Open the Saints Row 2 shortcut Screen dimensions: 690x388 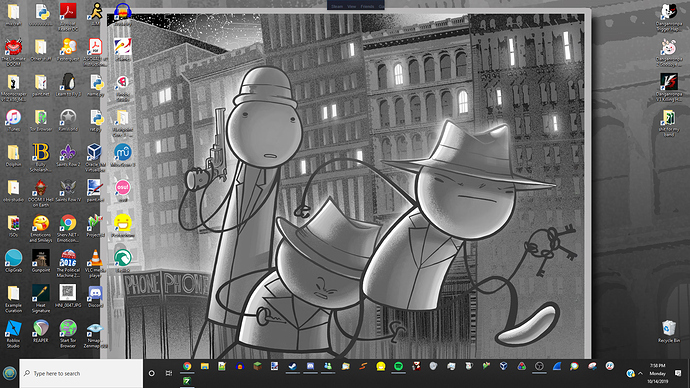68,155
